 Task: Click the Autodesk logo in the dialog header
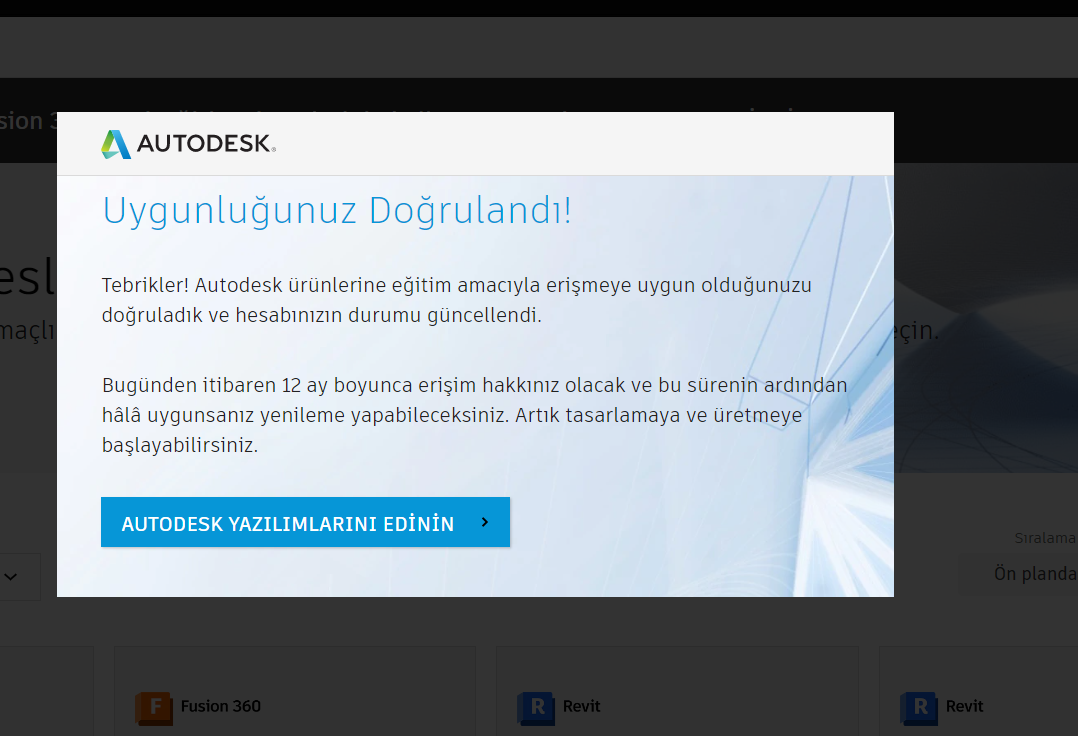(x=188, y=144)
